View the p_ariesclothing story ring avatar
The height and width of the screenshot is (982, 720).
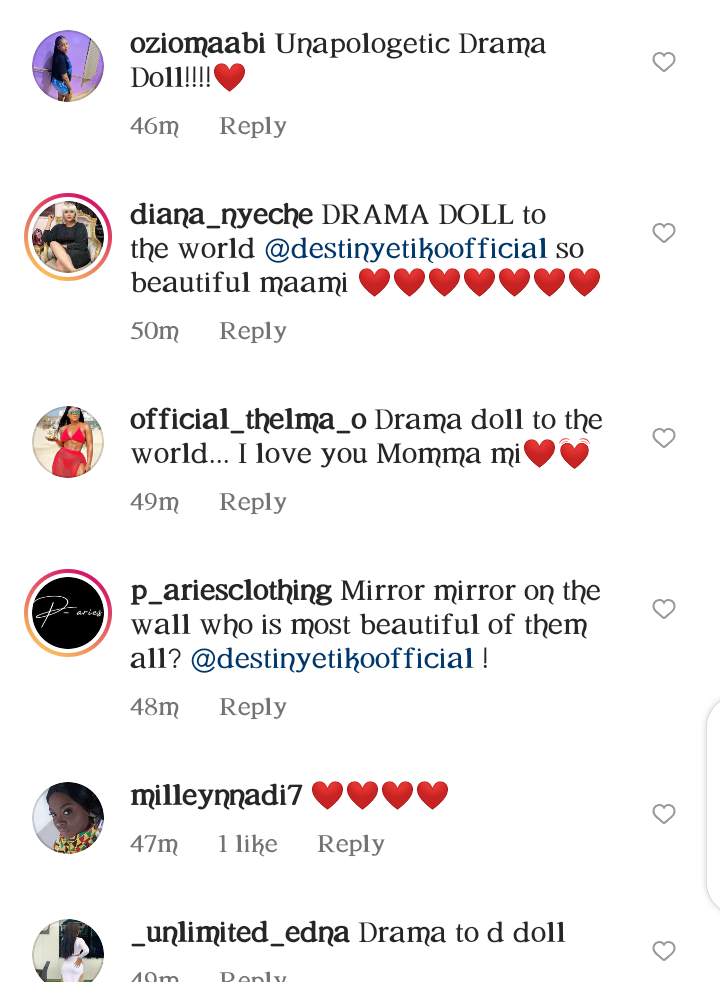point(68,612)
